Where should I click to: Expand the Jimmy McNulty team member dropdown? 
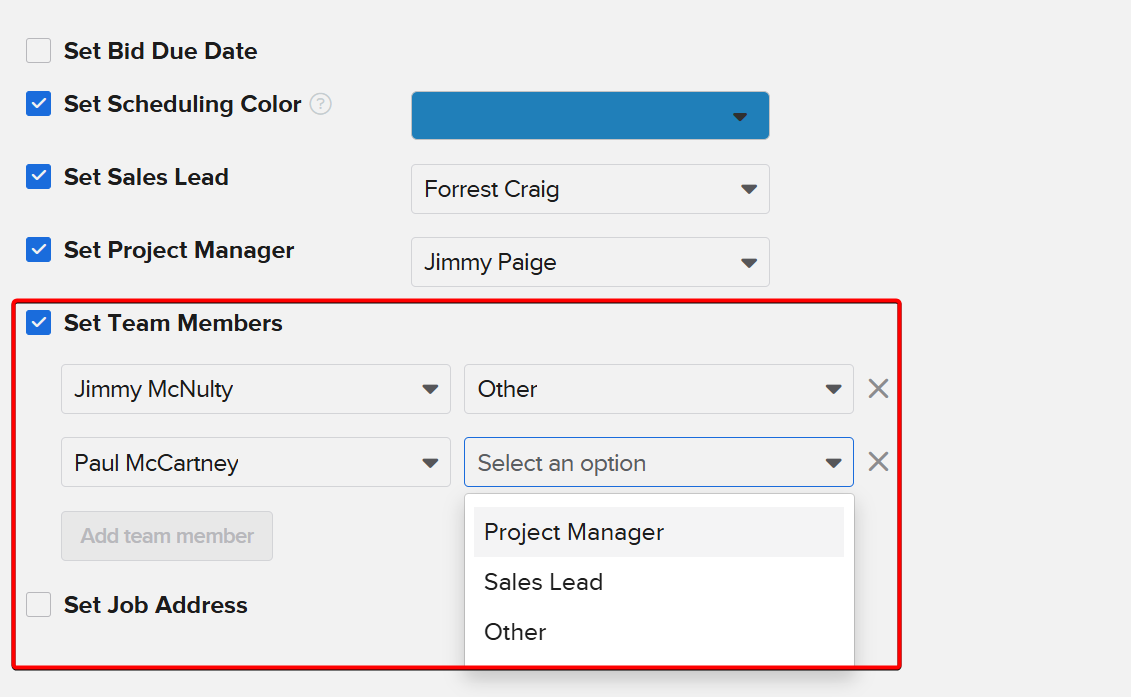(256, 389)
